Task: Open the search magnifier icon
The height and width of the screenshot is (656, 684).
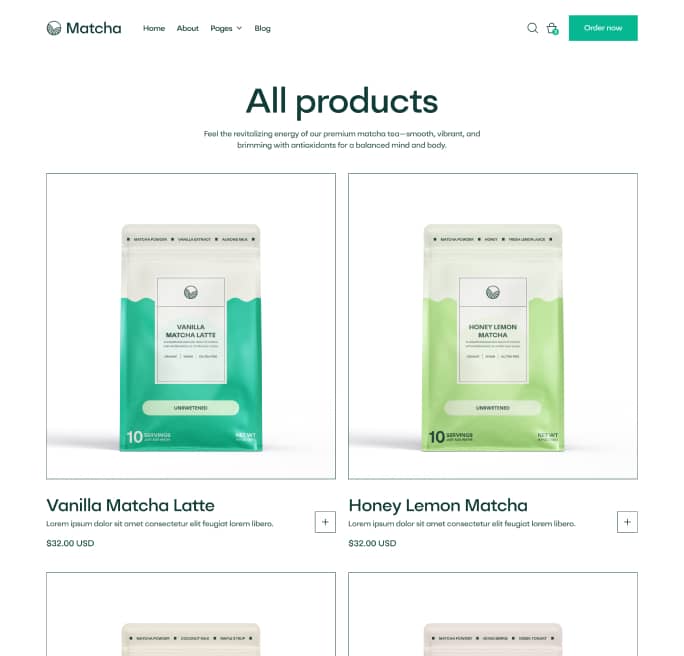Action: point(532,28)
